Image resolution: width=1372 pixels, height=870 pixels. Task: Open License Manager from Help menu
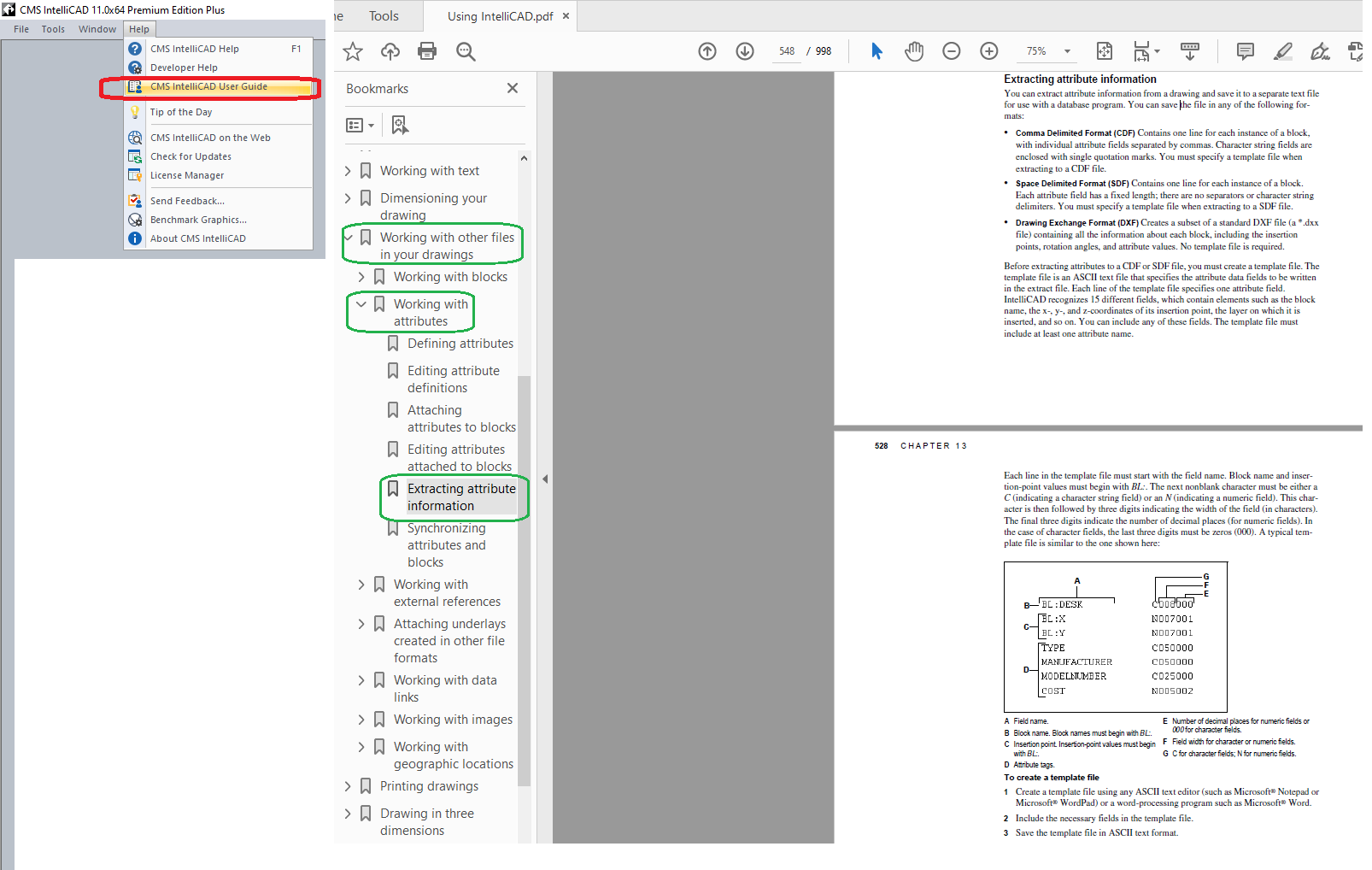click(219, 175)
